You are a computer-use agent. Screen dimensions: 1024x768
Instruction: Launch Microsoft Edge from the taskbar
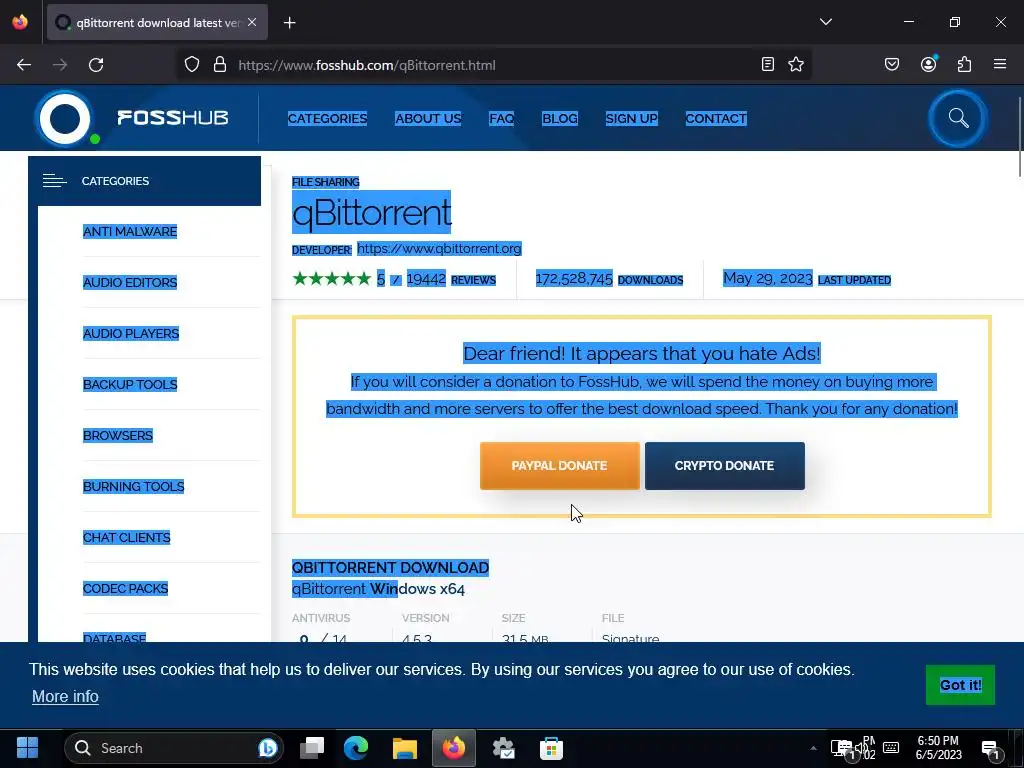356,748
